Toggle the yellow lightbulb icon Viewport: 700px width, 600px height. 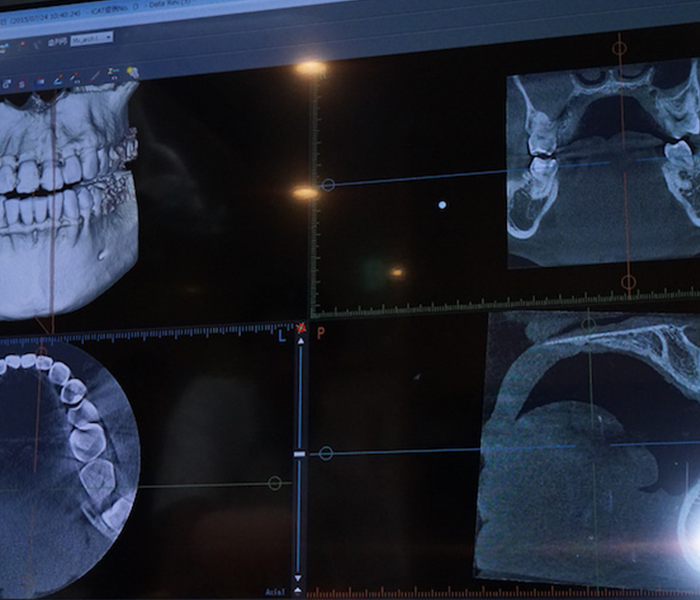click(133, 72)
